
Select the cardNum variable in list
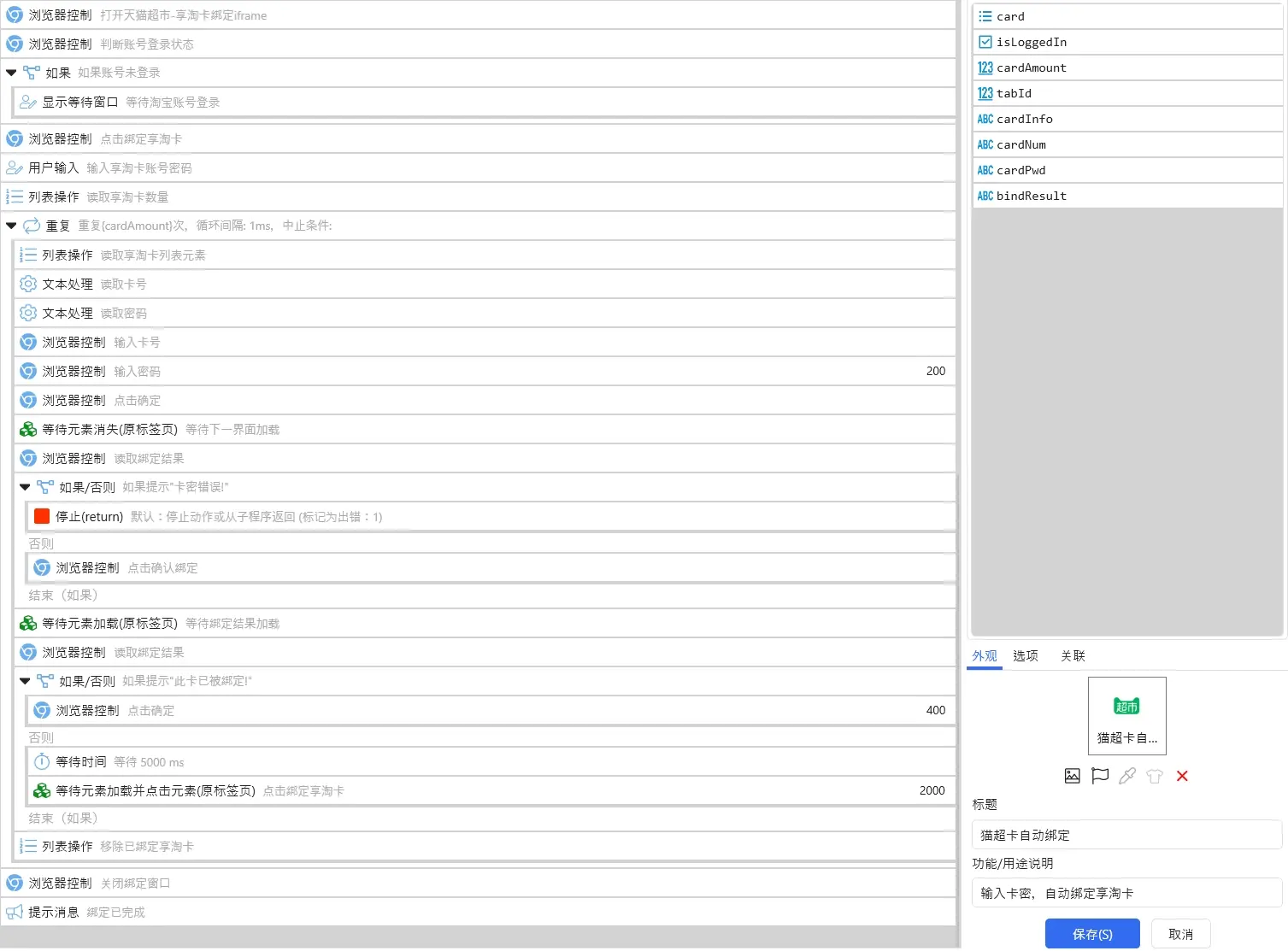[1020, 144]
